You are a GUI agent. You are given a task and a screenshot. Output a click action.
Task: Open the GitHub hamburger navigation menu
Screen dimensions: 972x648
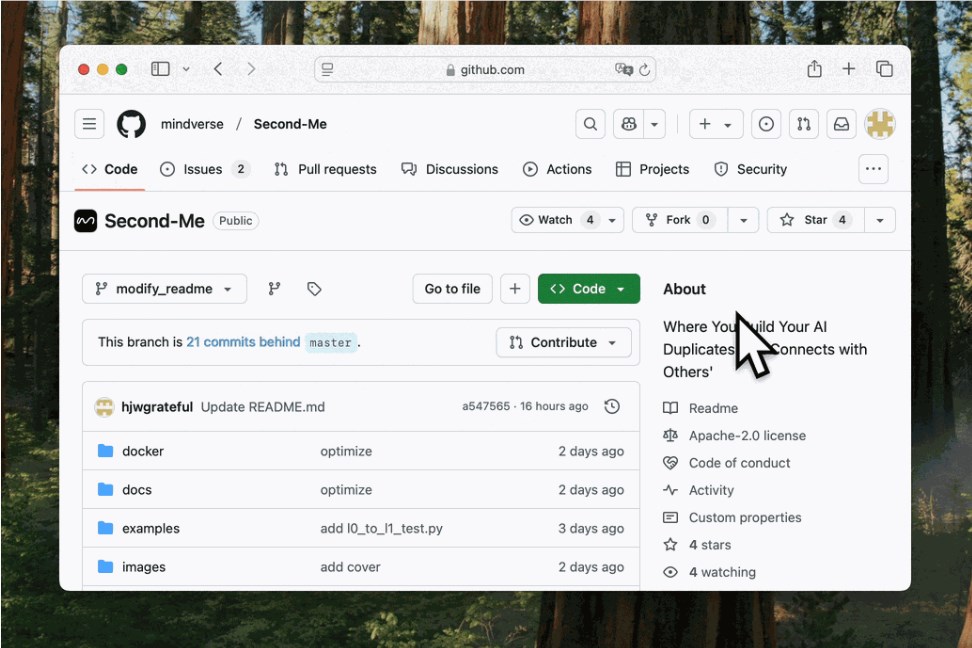coord(89,124)
